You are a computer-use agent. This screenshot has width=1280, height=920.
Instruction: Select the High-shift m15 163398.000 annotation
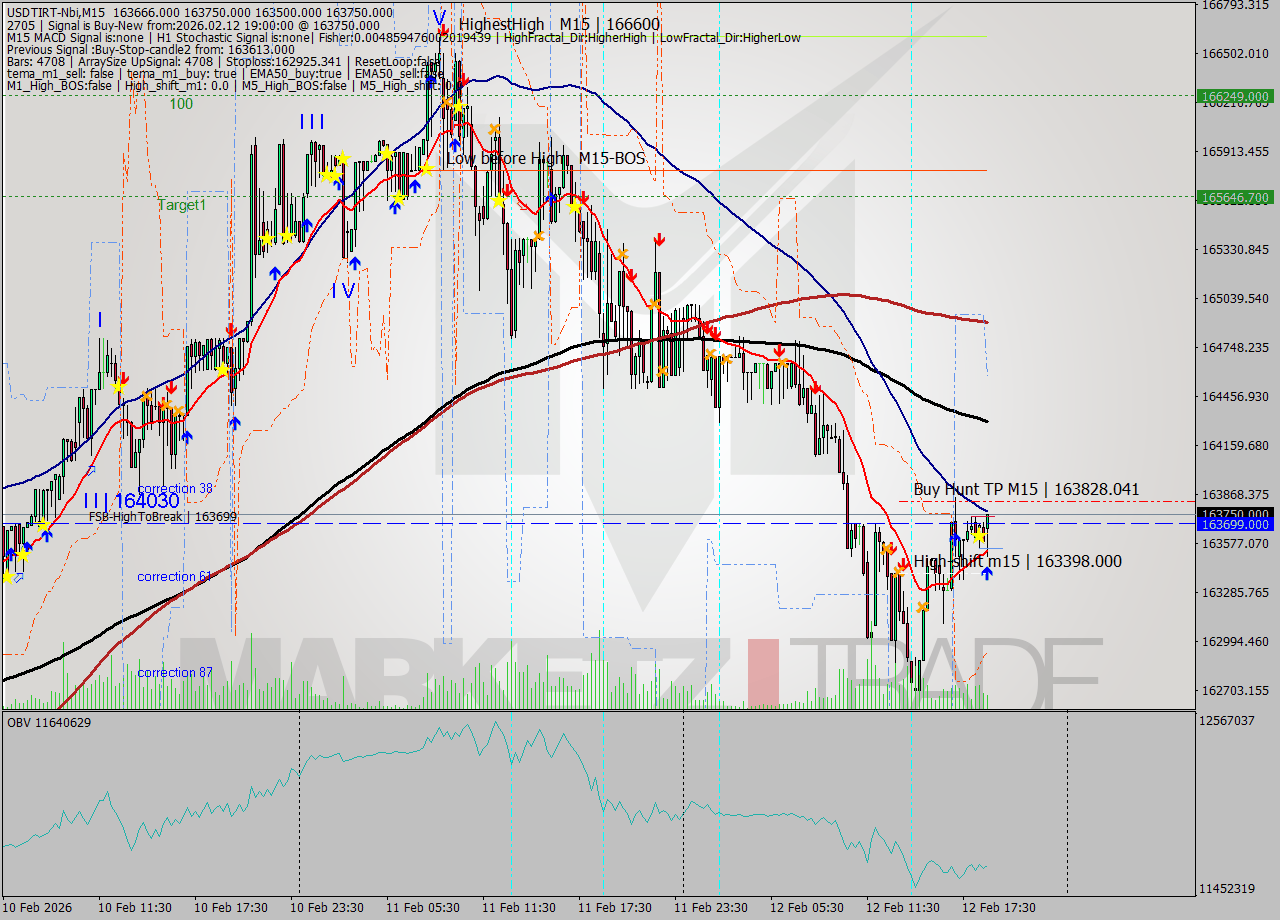tap(1016, 561)
